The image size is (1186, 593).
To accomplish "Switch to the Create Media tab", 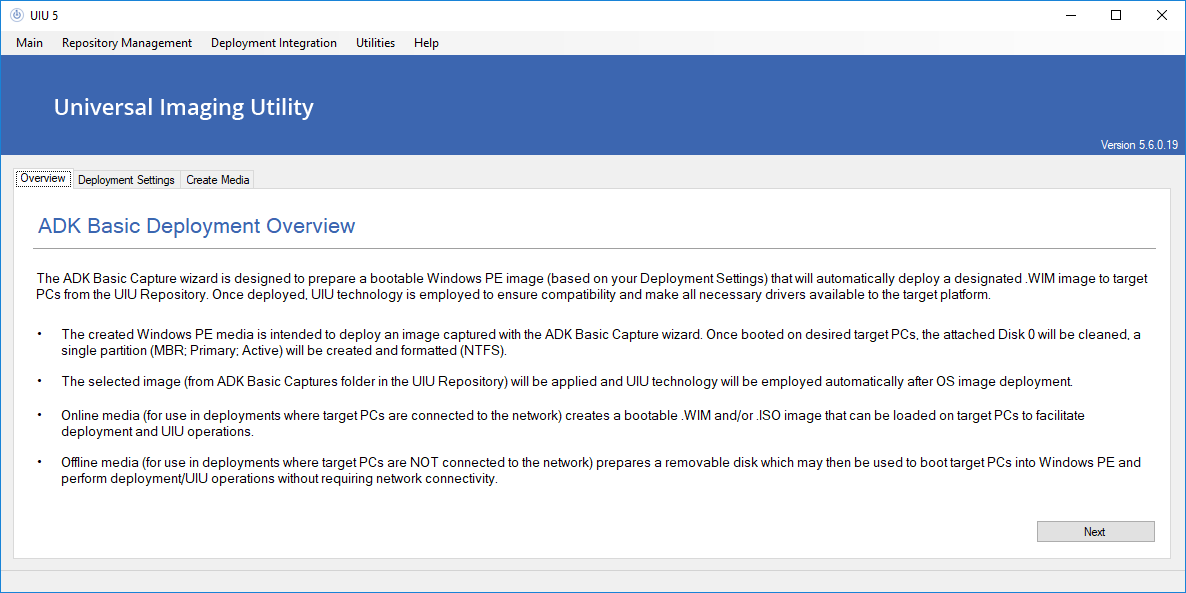I will point(218,180).
